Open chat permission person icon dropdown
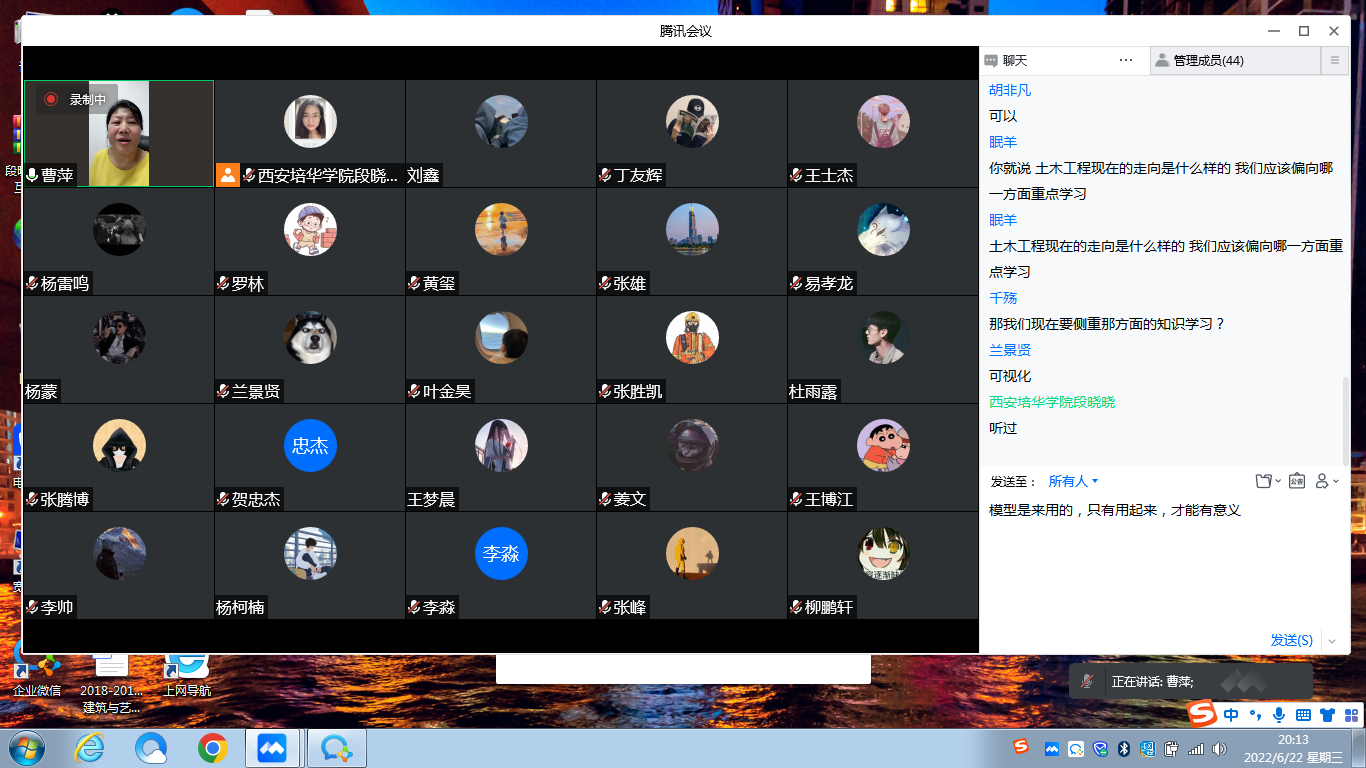 point(1326,481)
